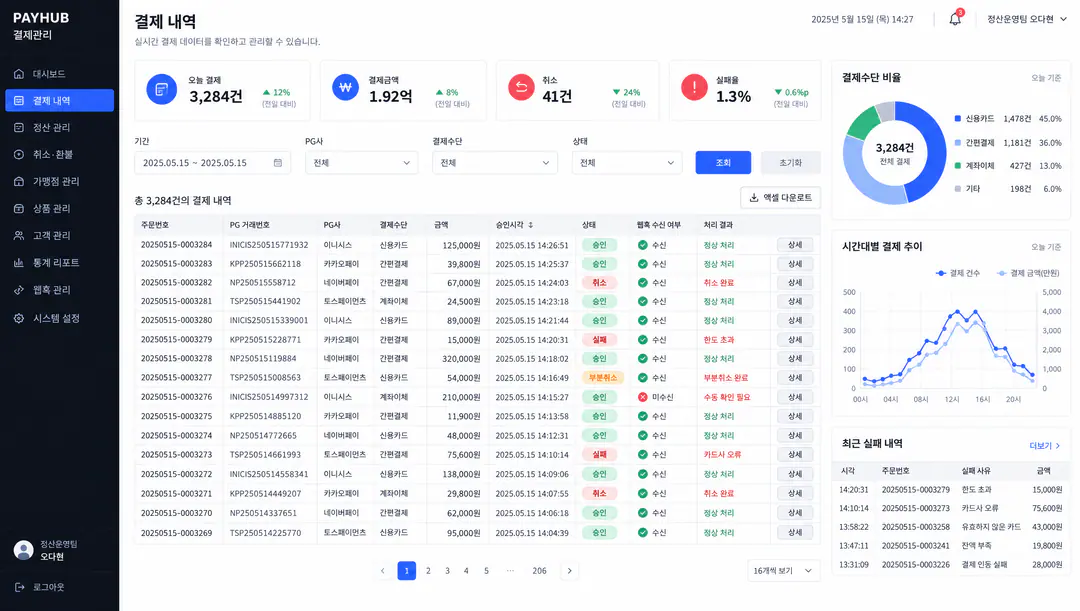Click the 상품 관리 sidebar icon
1080x611 pixels.
(x=19, y=208)
